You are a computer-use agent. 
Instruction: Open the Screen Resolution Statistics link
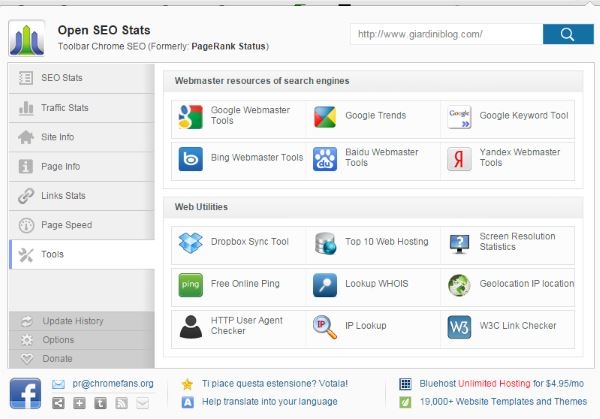tap(517, 241)
